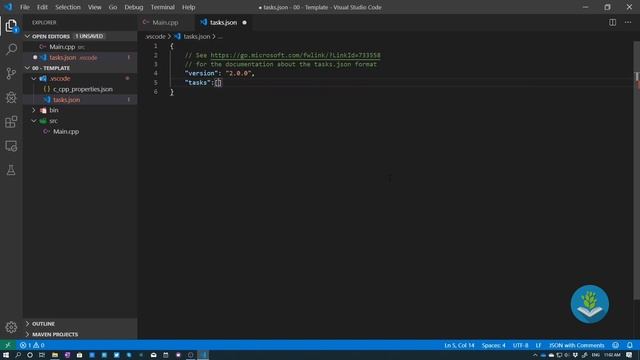Click the taskbar search magnifier
This screenshot has width=640, height=360.
coord(18,355)
